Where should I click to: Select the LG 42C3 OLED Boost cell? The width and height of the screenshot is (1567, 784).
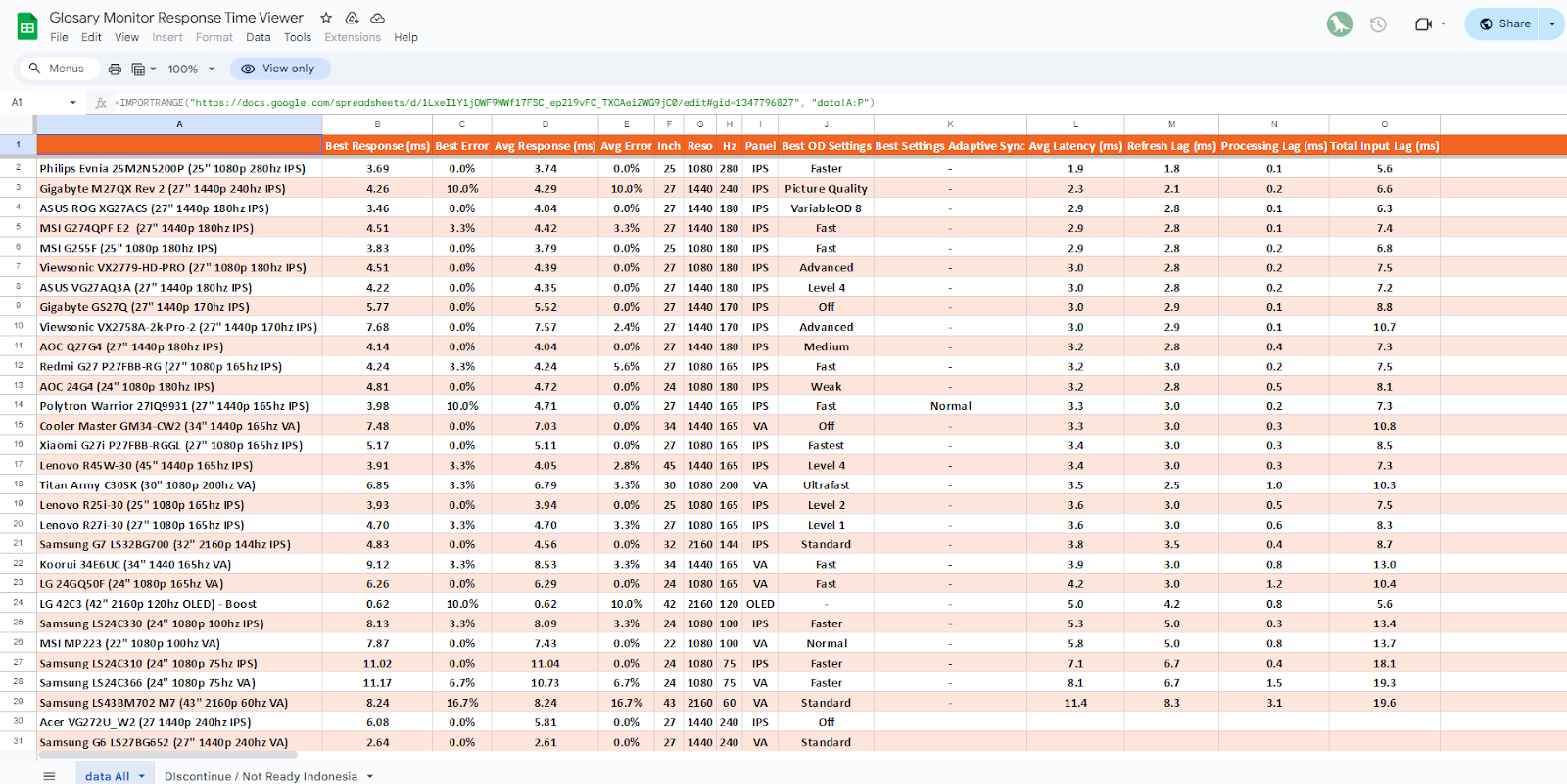[179, 603]
